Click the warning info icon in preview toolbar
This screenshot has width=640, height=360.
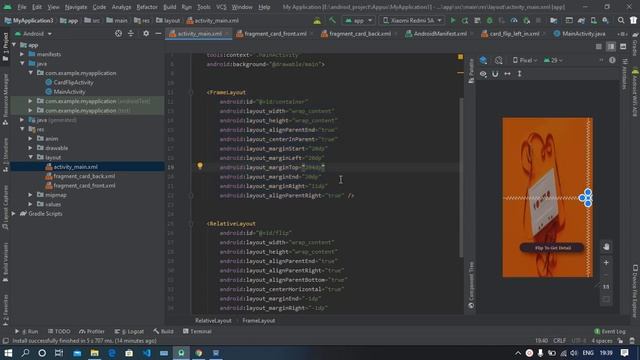pos(612,60)
